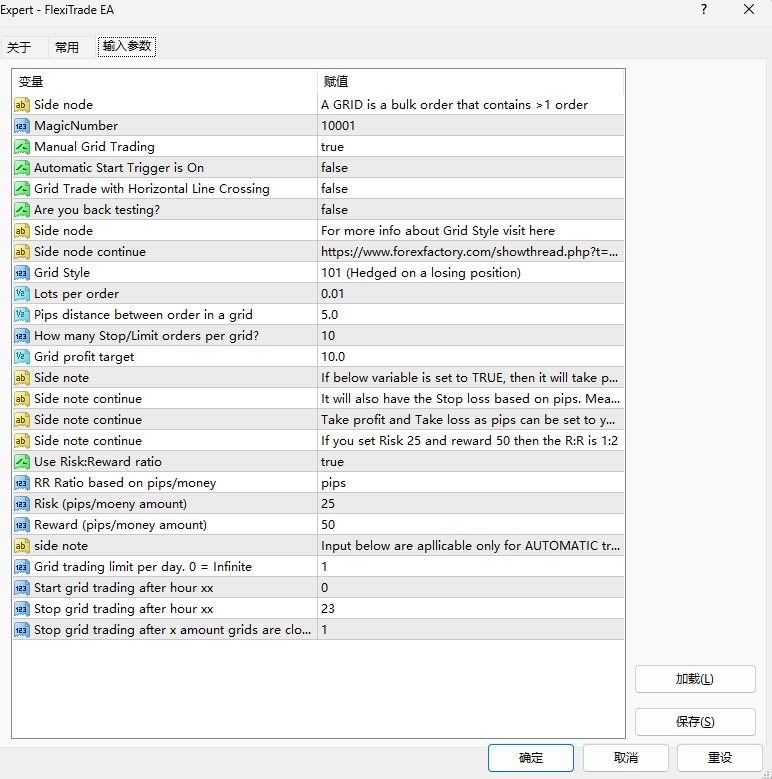Screen dimensions: 772x779
Task: Click the Horizontal Line Crossing row icon
Action: click(x=21, y=189)
